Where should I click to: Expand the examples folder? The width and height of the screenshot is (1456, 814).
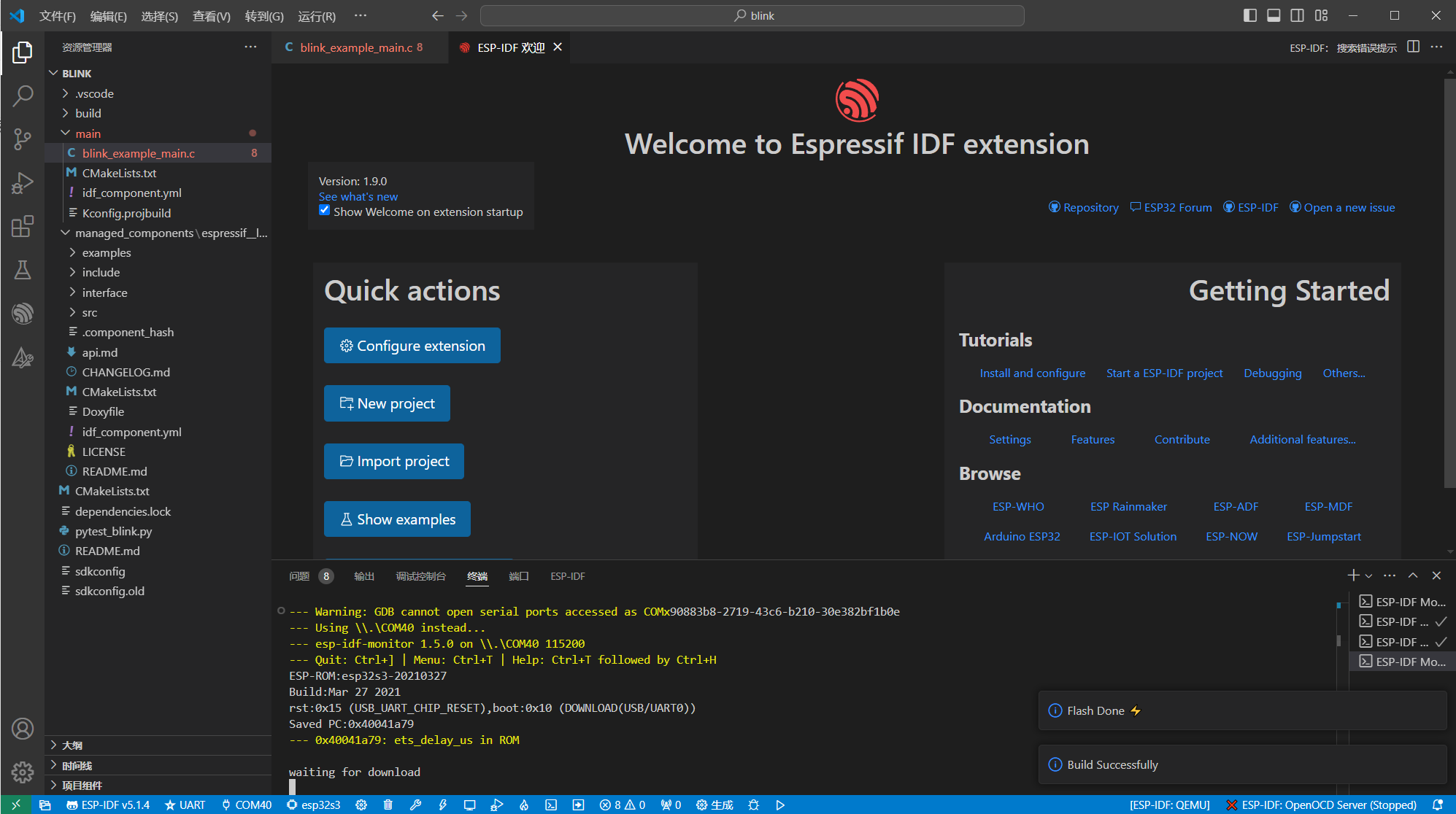tap(158, 252)
